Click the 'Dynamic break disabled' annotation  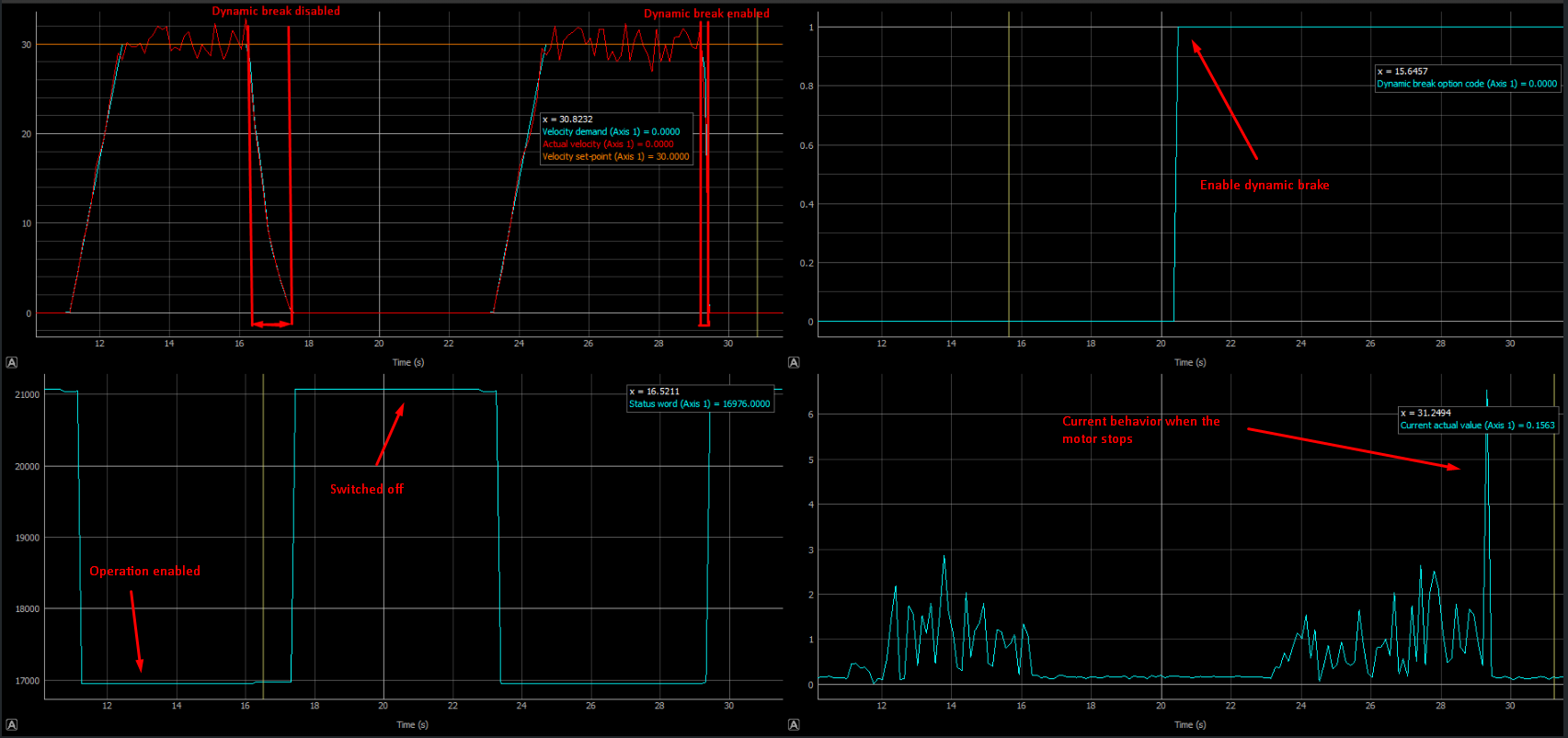276,11
